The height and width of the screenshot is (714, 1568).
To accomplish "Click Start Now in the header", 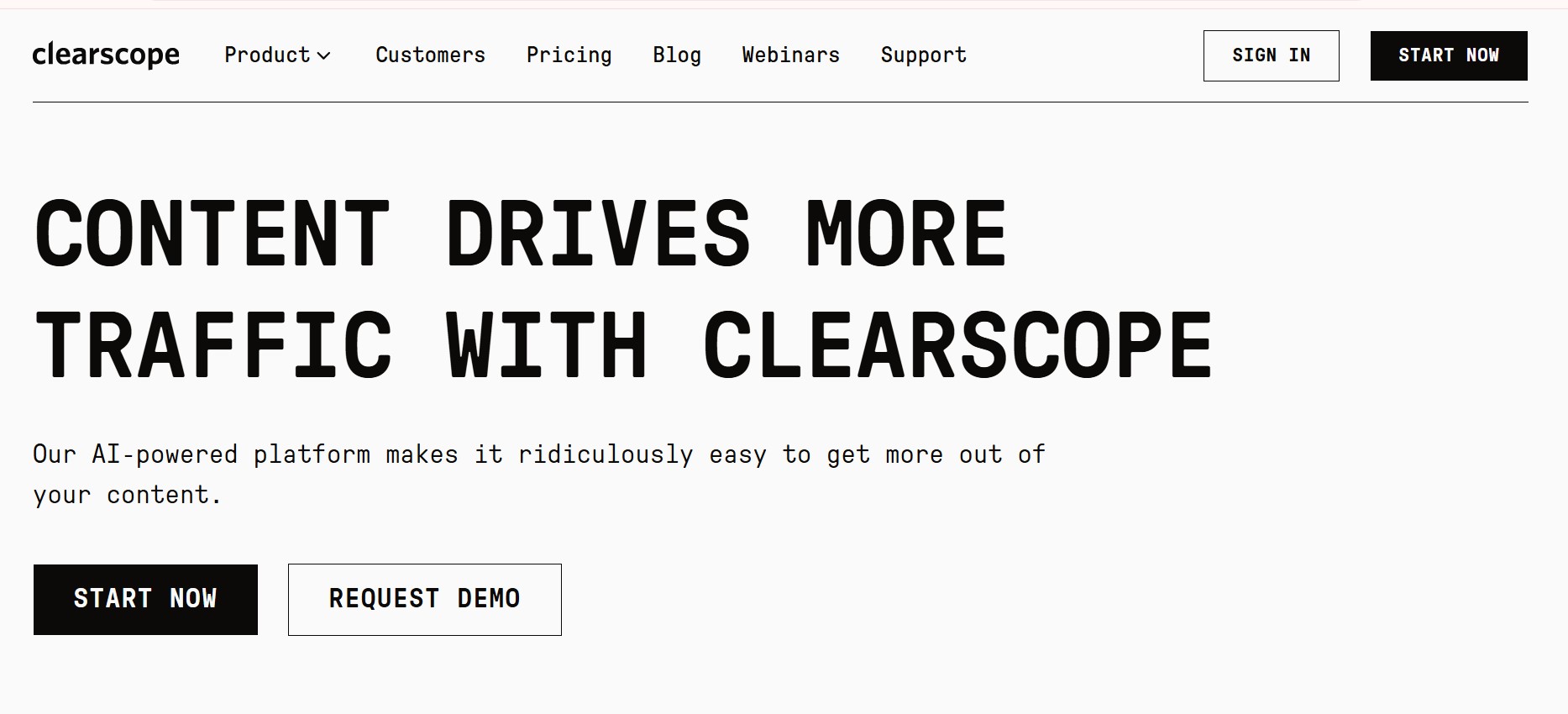I will coord(1449,55).
